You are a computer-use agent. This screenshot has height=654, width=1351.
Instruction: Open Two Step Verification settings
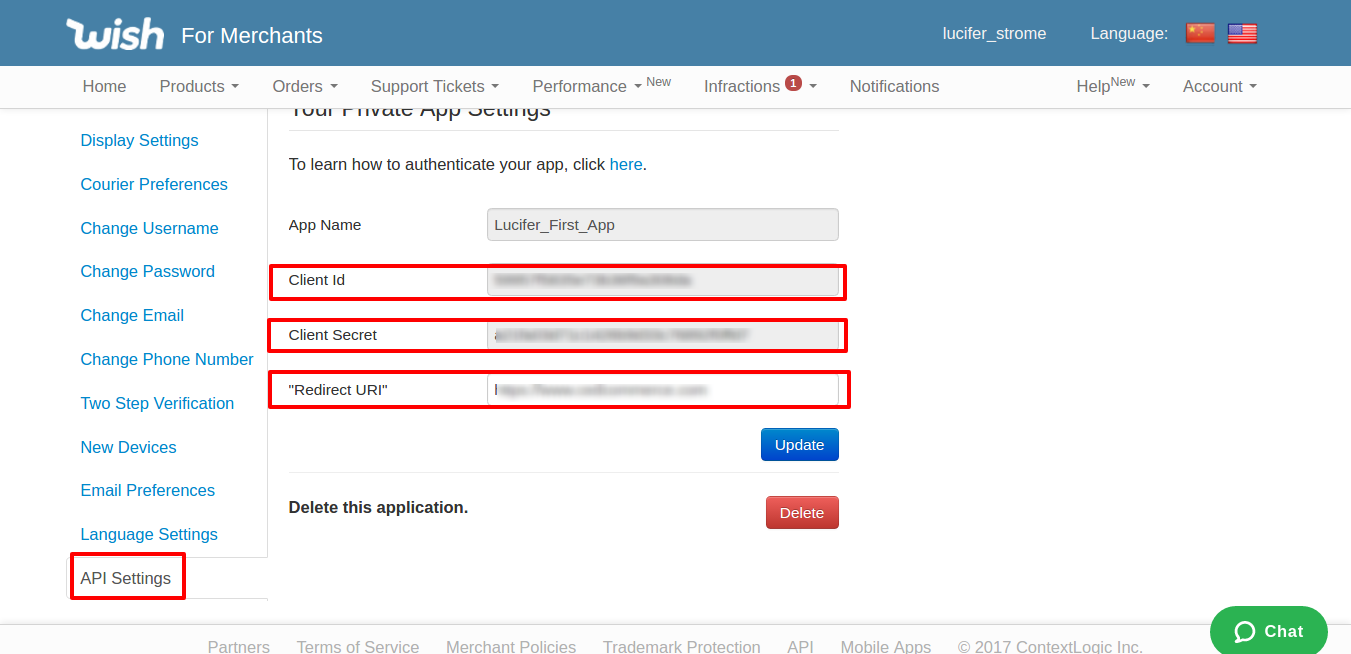(157, 404)
